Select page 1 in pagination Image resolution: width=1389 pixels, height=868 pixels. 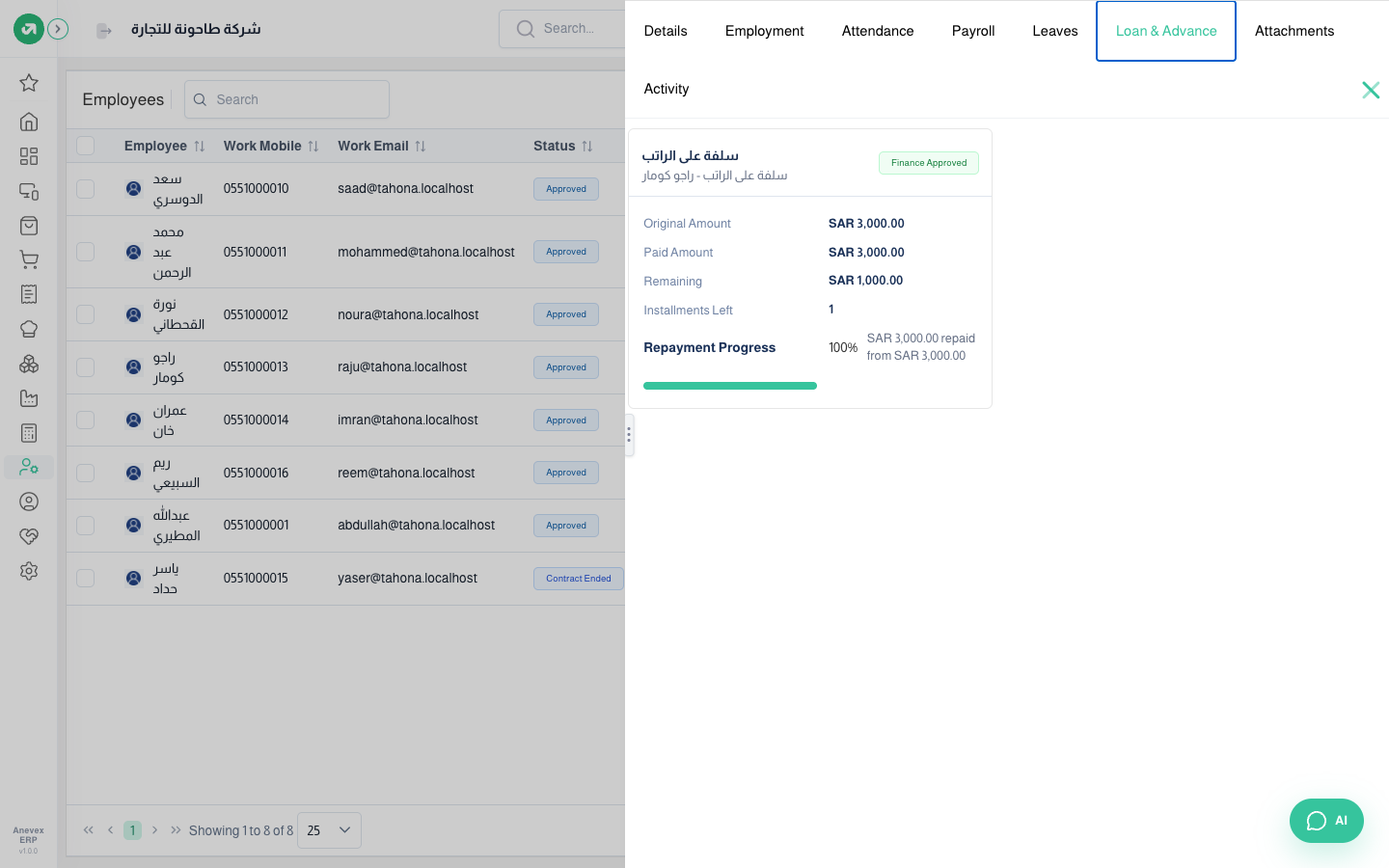[x=133, y=830]
